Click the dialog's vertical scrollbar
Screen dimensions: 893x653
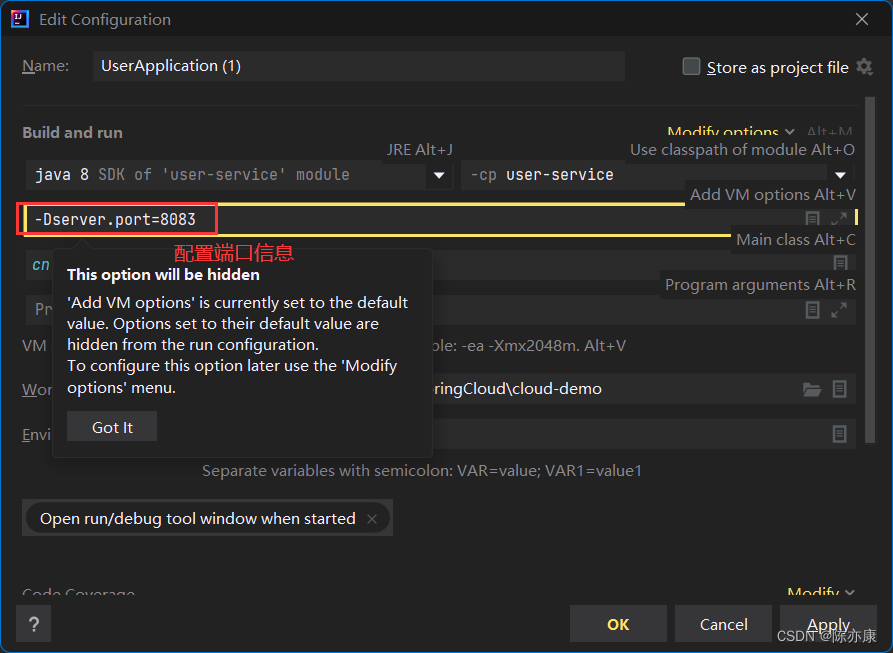[x=870, y=269]
